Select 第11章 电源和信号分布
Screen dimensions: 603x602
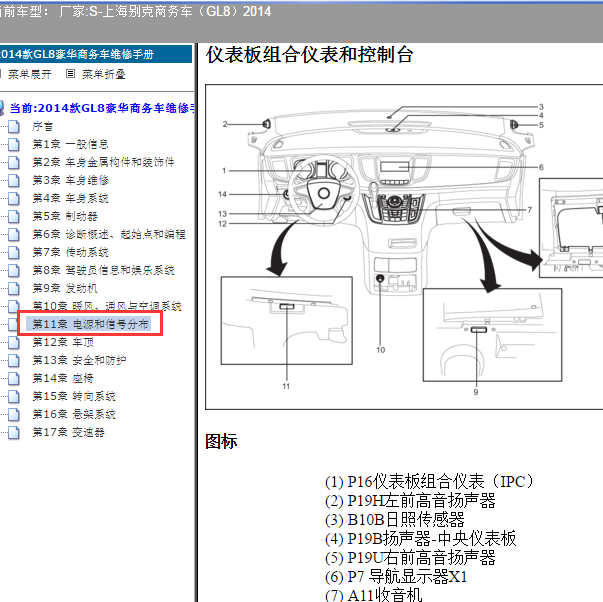click(90, 324)
